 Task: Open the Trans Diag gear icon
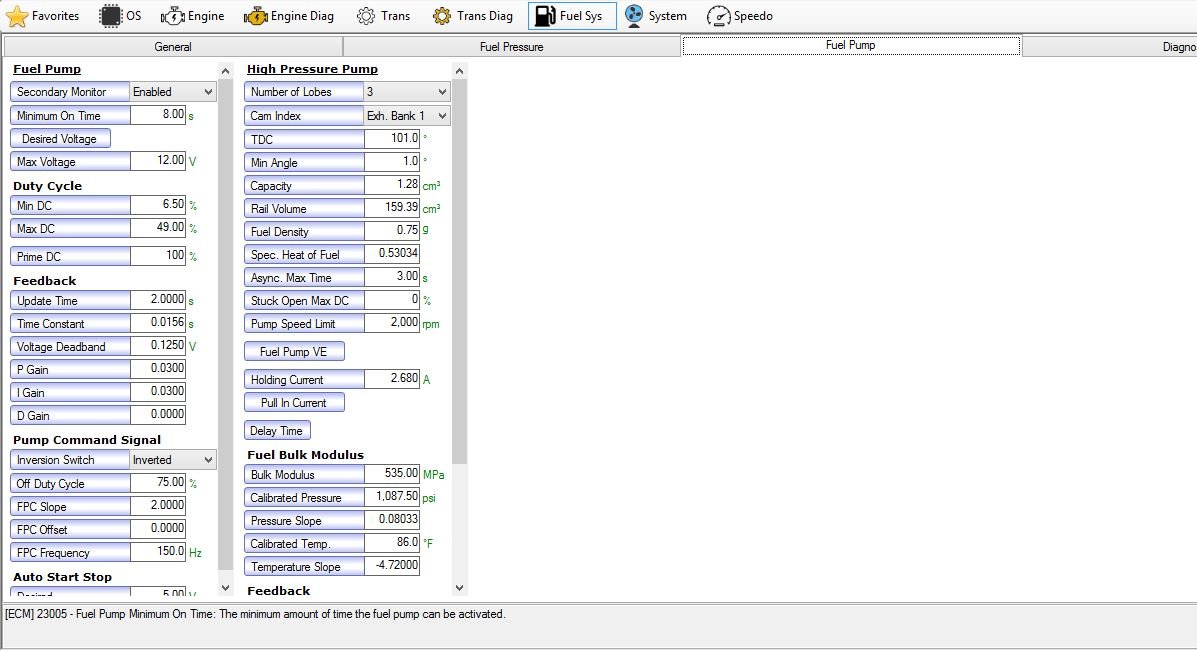441,15
